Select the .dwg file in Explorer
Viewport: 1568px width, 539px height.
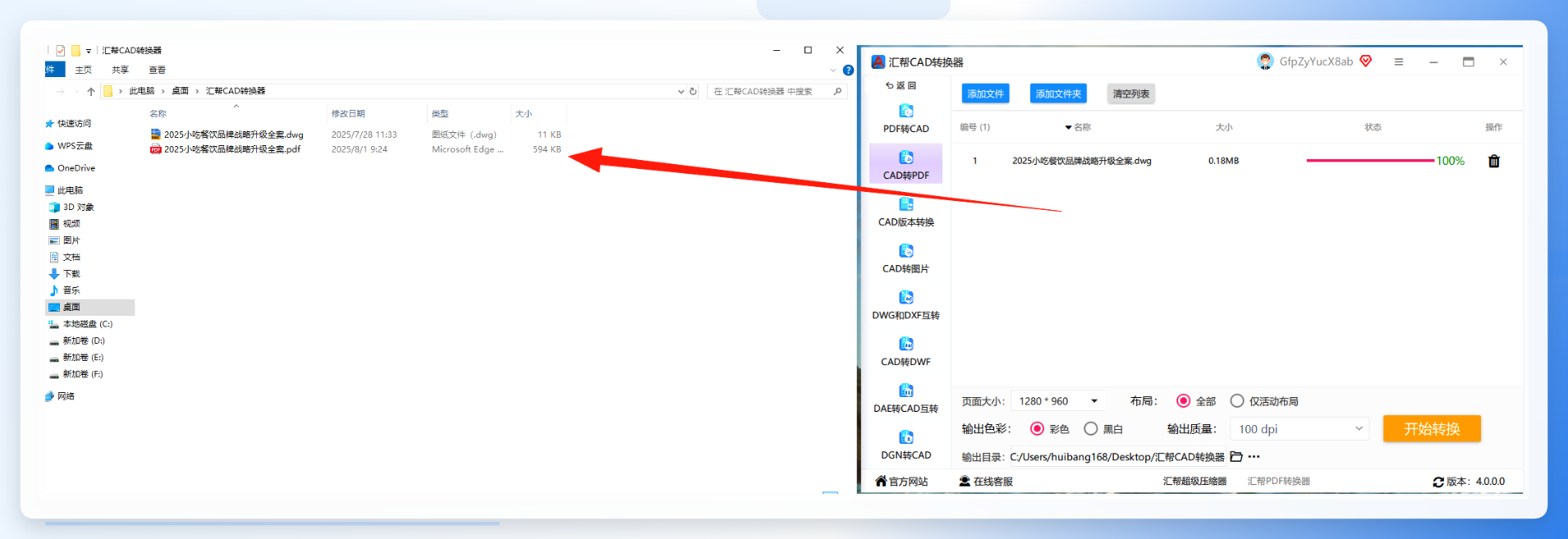click(x=227, y=135)
